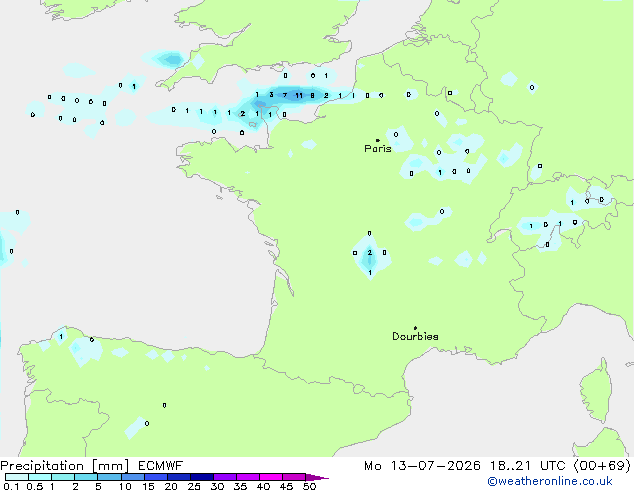
Task: Click the legend label '0.1'
Action: [11, 486]
